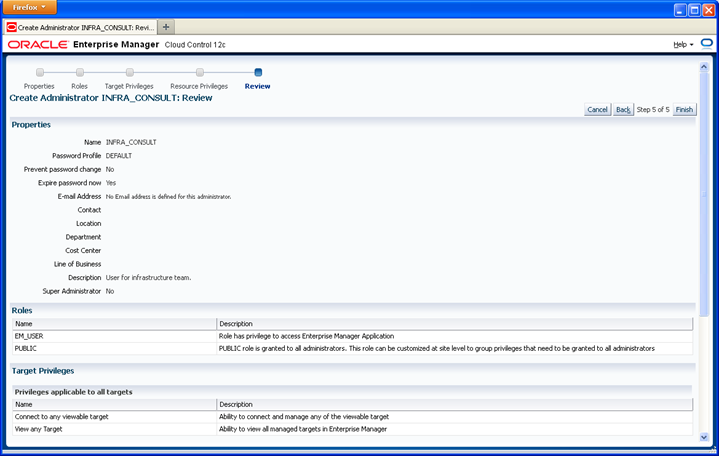Click the INFRA_CONSULT name value
The height and width of the screenshot is (456, 719).
pos(131,142)
